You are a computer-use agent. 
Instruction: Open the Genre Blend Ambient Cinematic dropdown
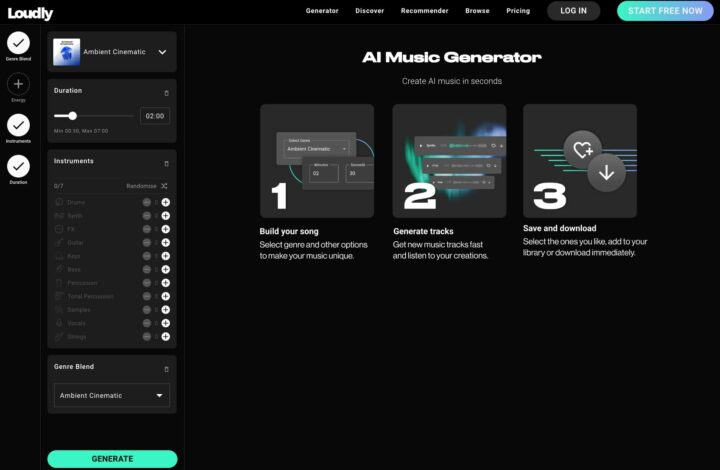click(x=112, y=396)
